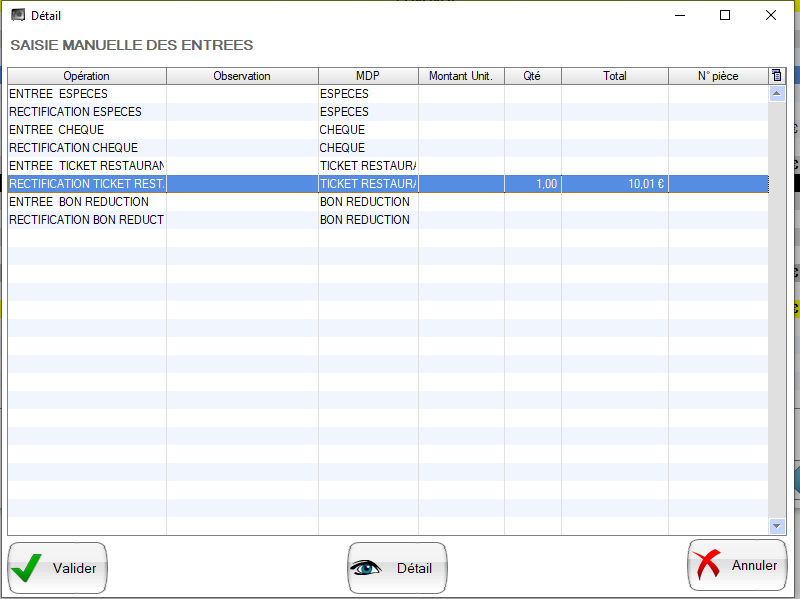The width and height of the screenshot is (800, 599).
Task: Click the trash icon in table header
Action: [x=777, y=76]
